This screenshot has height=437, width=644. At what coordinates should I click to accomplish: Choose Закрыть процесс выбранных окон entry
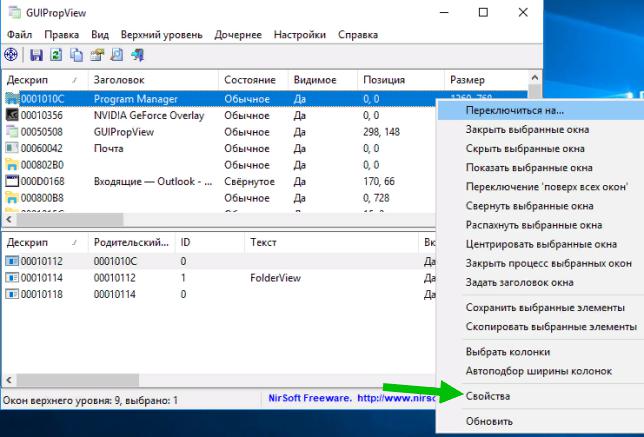coord(540,263)
